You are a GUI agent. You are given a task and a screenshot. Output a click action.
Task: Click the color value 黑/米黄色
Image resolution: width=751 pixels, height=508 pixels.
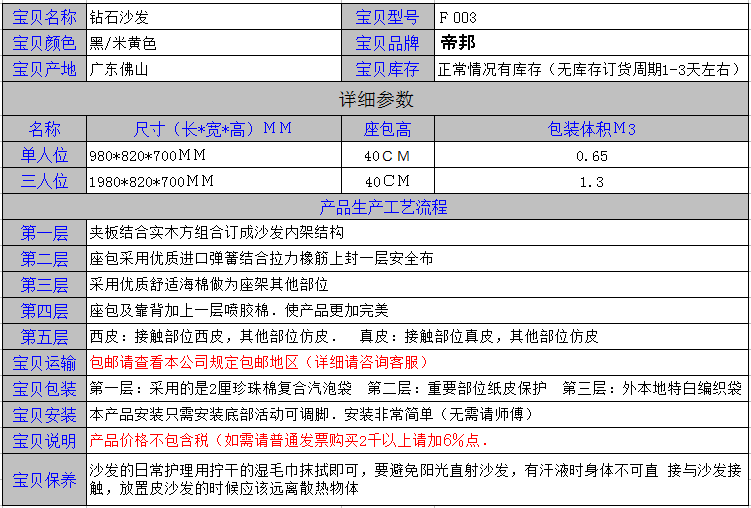click(123, 44)
